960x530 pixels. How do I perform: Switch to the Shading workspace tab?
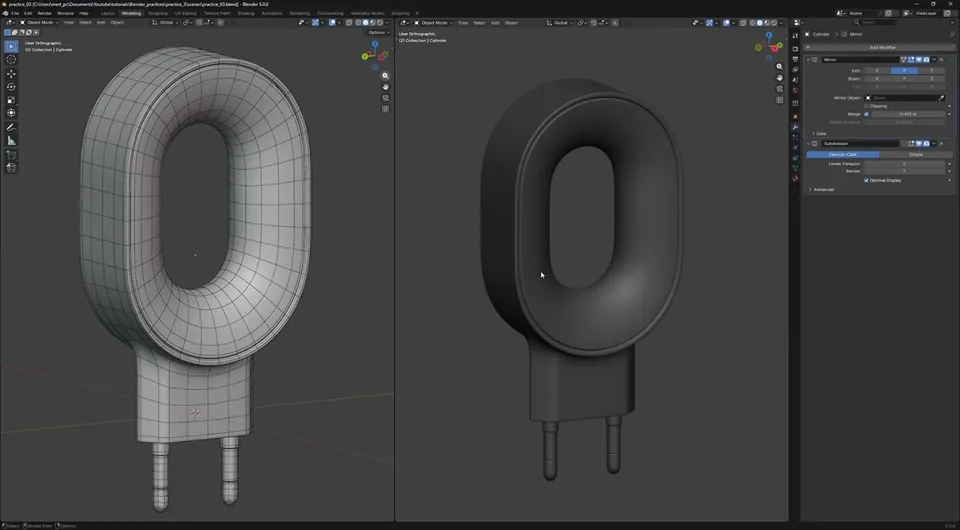click(x=246, y=13)
